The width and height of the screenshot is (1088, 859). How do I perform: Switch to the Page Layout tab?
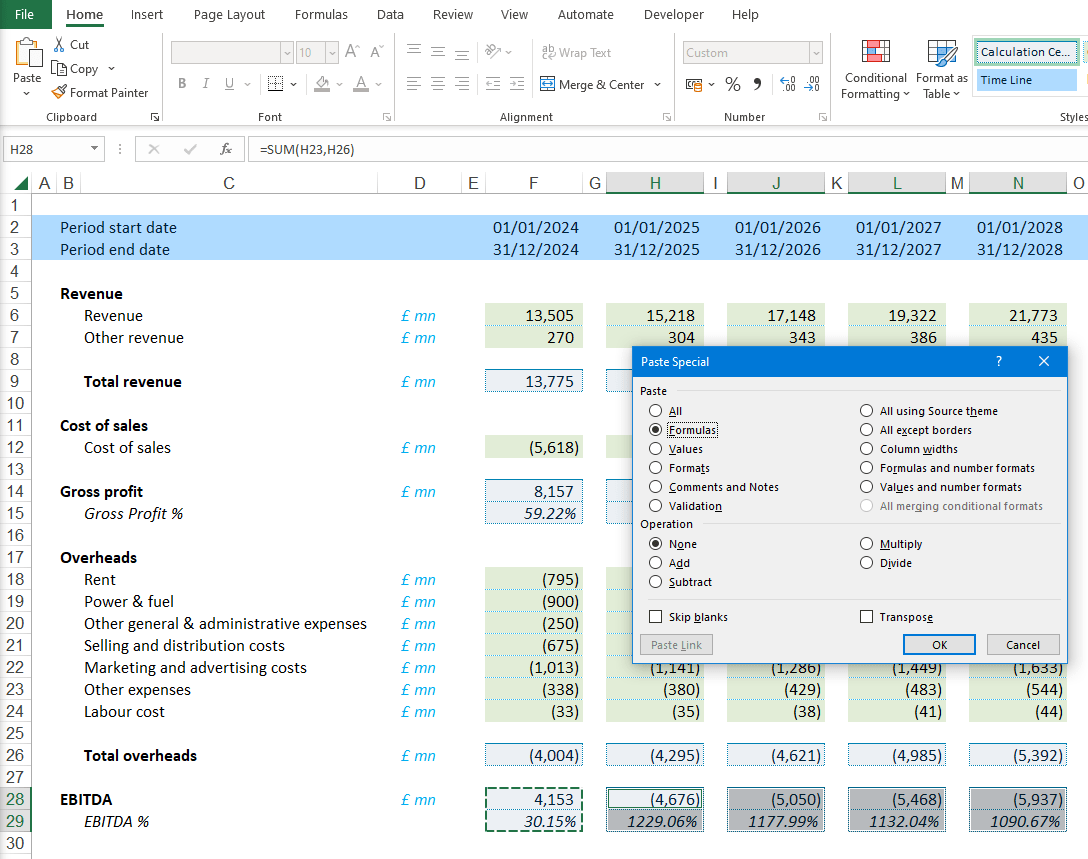pyautogui.click(x=229, y=15)
